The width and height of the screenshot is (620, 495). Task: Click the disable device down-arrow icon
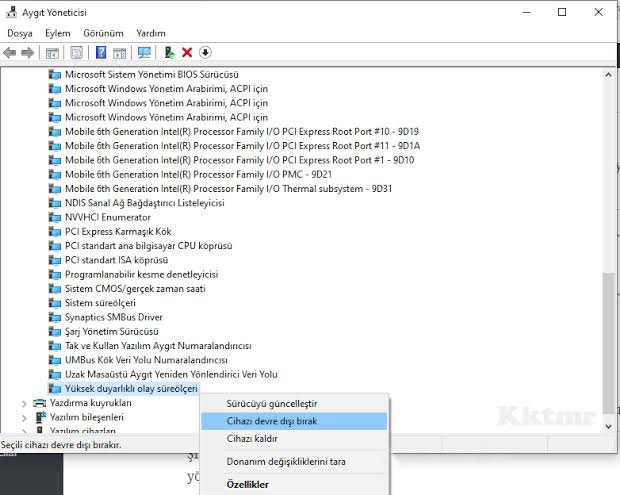point(205,52)
